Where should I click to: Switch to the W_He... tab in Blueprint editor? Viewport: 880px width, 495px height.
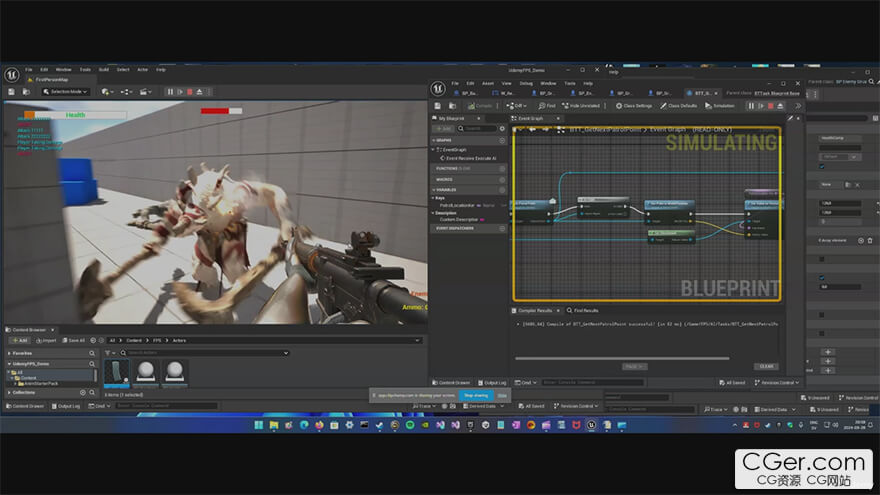[x=504, y=93]
